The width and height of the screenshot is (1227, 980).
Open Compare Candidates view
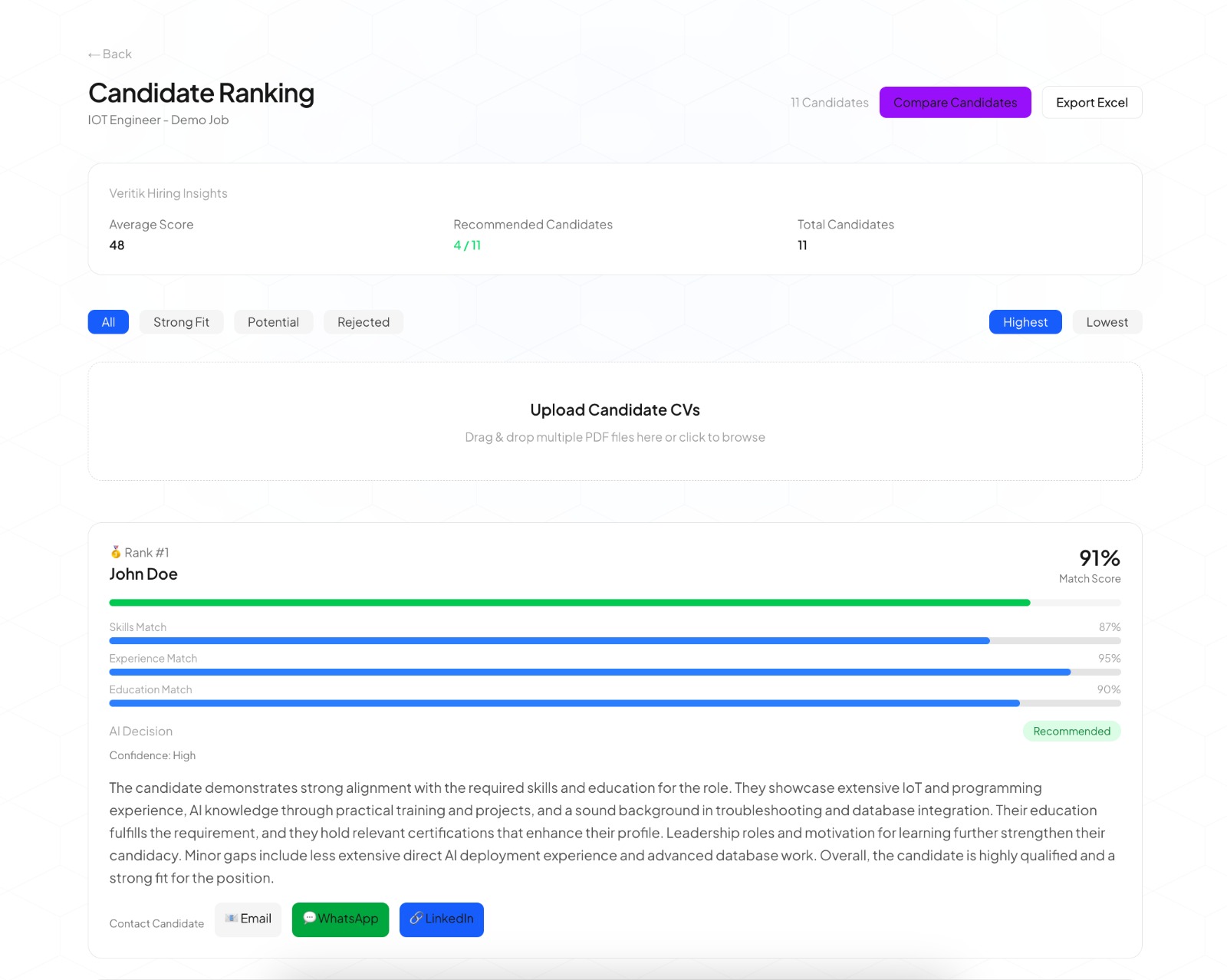click(x=955, y=103)
